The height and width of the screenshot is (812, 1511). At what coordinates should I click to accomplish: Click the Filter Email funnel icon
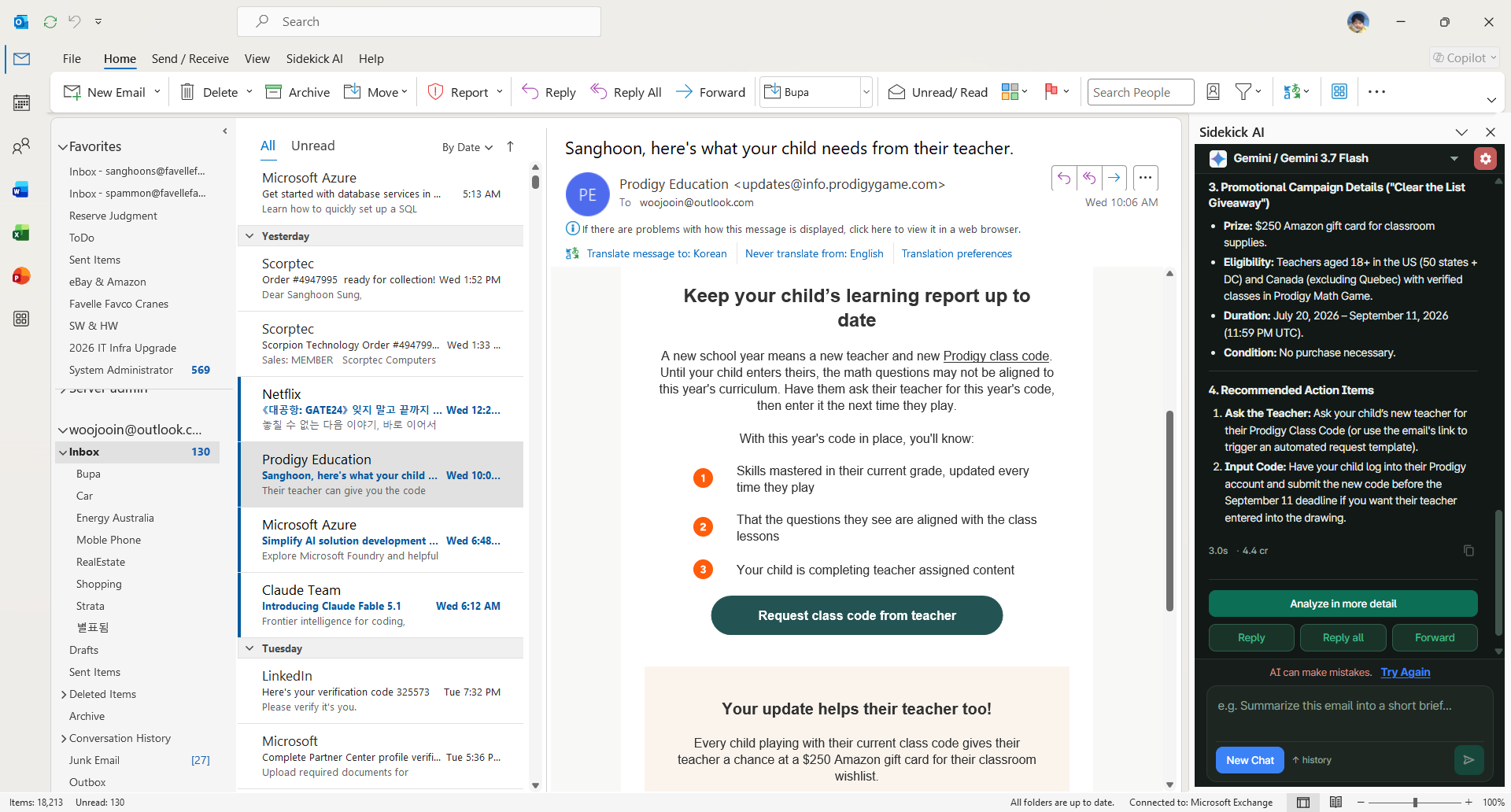tap(1243, 92)
